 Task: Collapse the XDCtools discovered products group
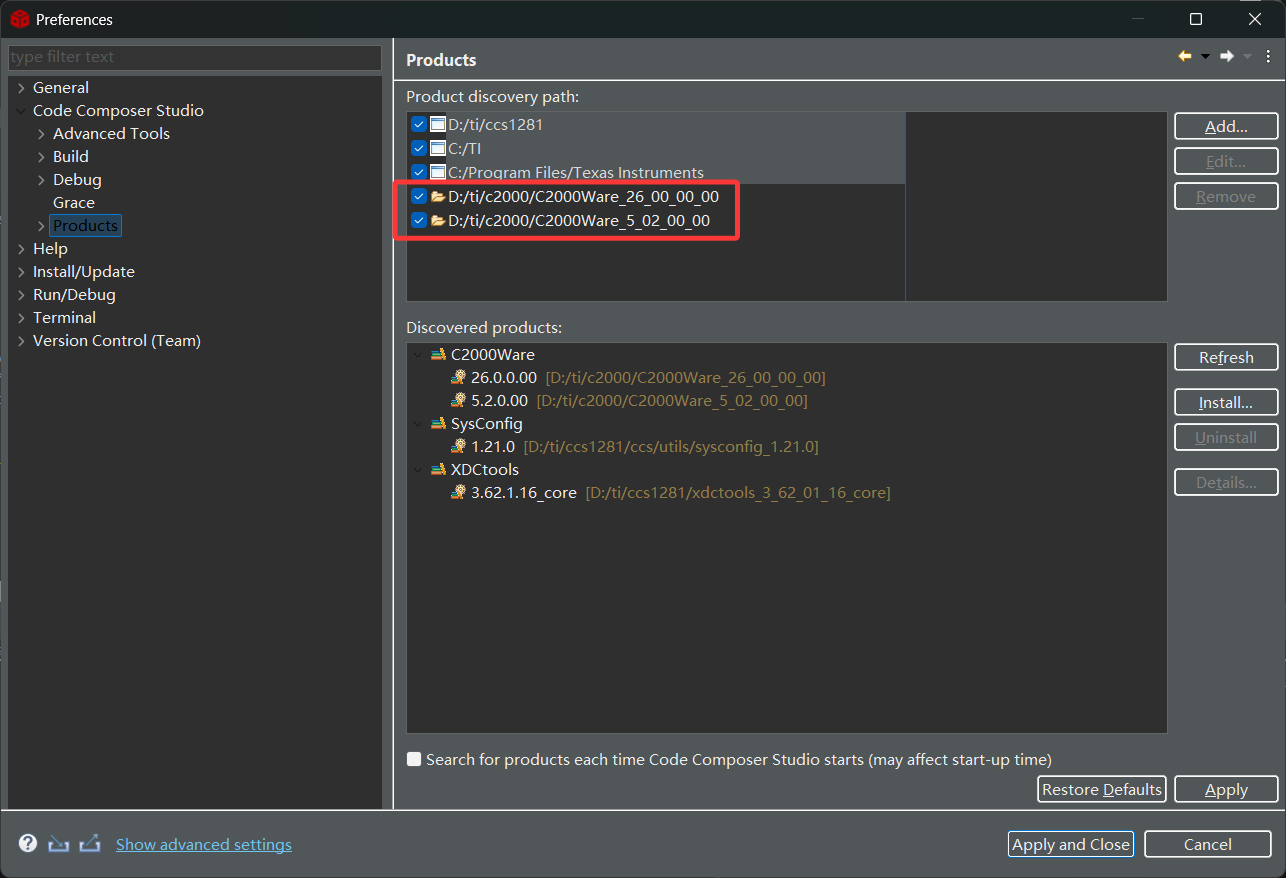pos(417,470)
